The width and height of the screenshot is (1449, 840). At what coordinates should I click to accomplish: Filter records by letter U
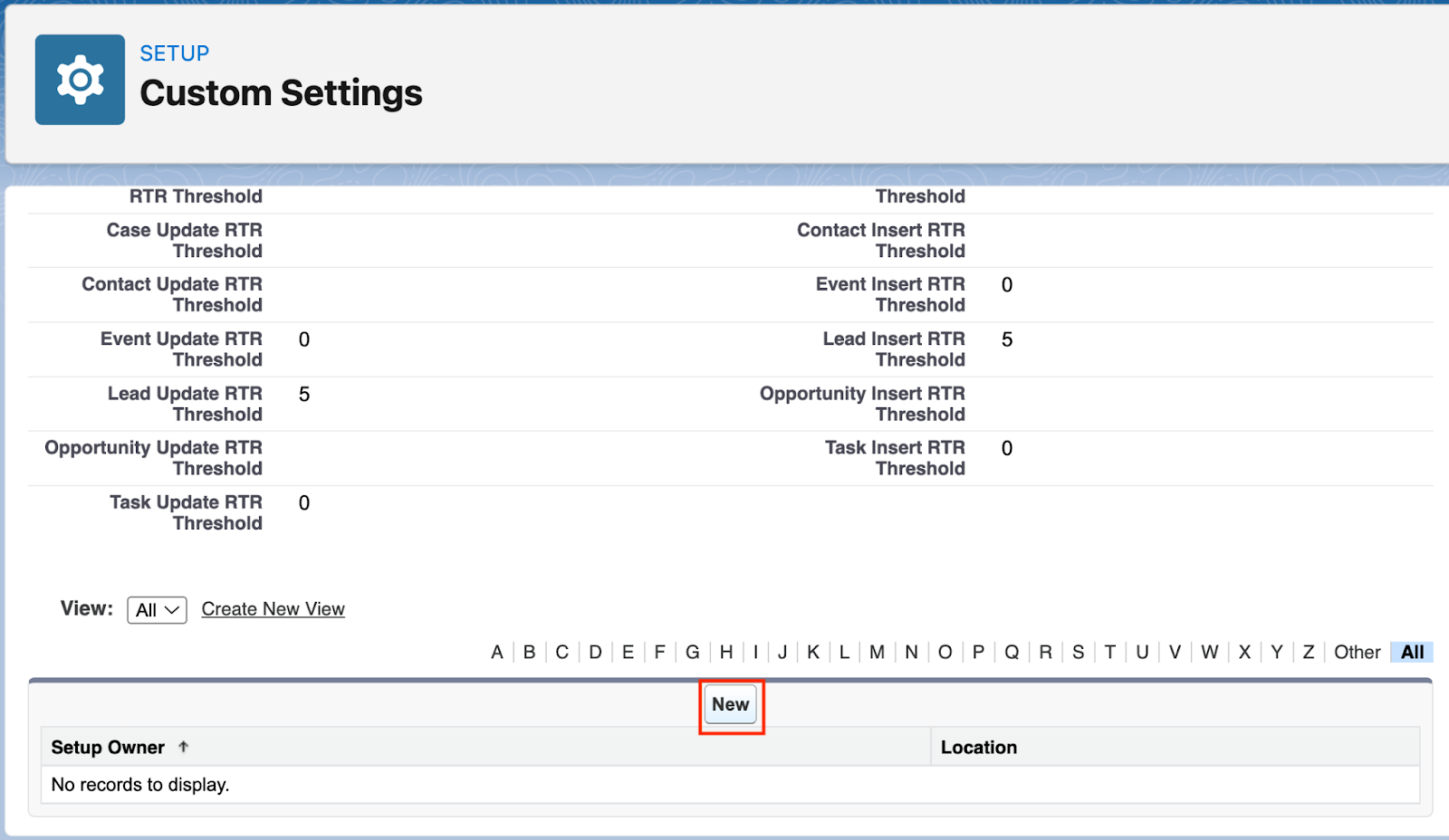coord(1142,652)
